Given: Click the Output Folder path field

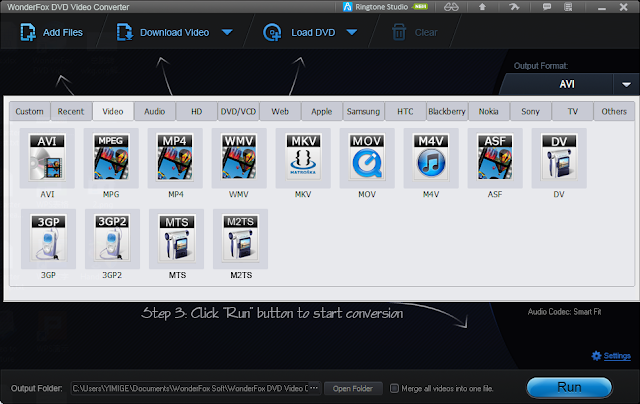Looking at the screenshot, I should (189, 388).
